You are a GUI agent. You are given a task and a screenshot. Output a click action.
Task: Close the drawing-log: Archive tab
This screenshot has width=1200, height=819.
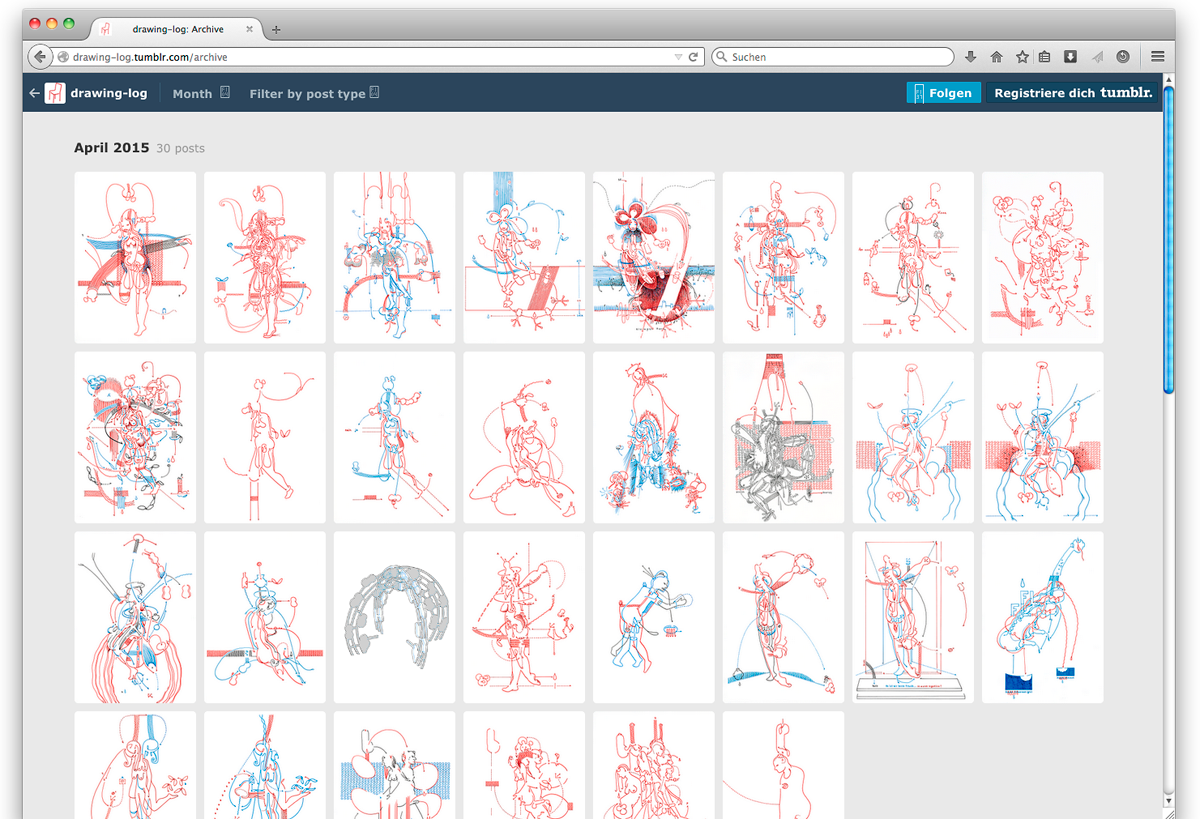coord(252,30)
